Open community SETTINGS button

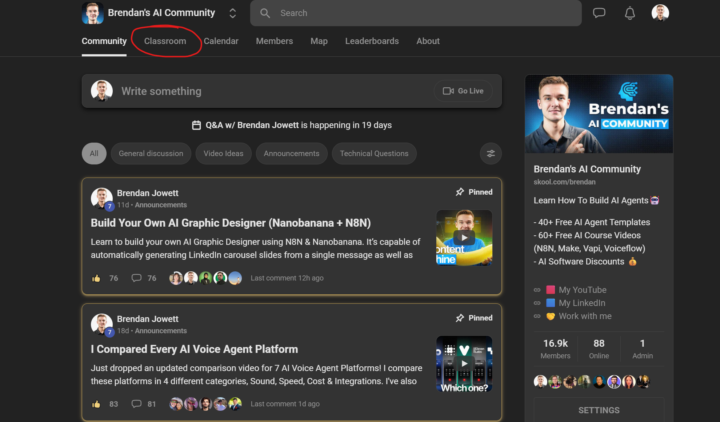pos(599,410)
